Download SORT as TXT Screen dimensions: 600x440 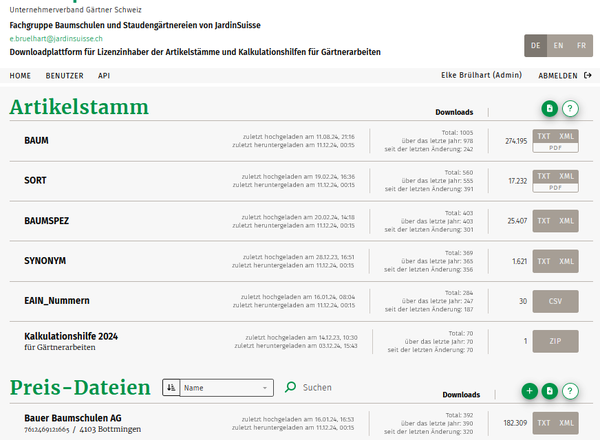(x=544, y=176)
